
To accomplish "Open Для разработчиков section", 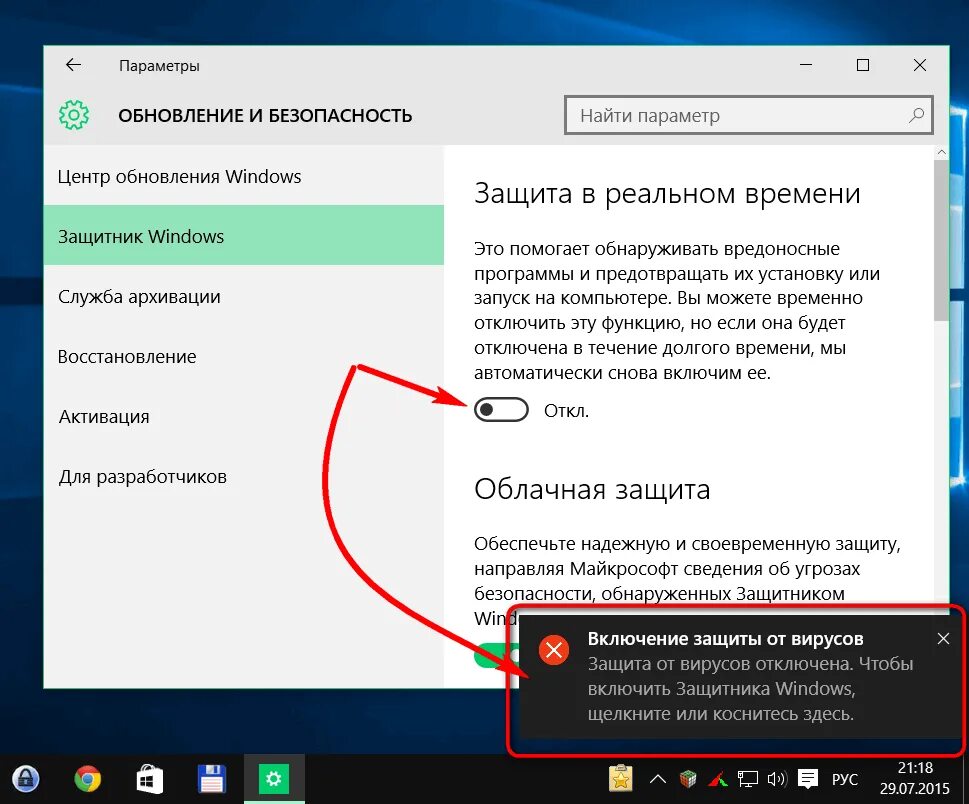I will pos(243,476).
